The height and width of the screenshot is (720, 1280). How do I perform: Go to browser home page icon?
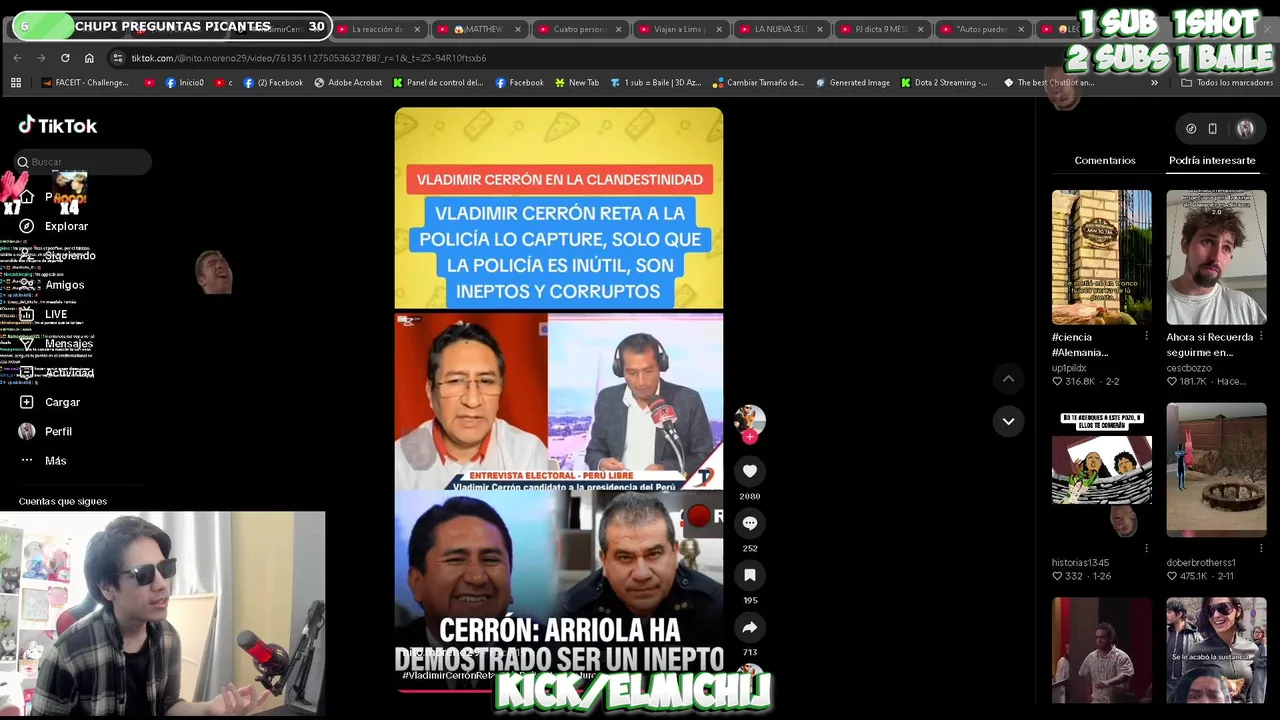(89, 58)
